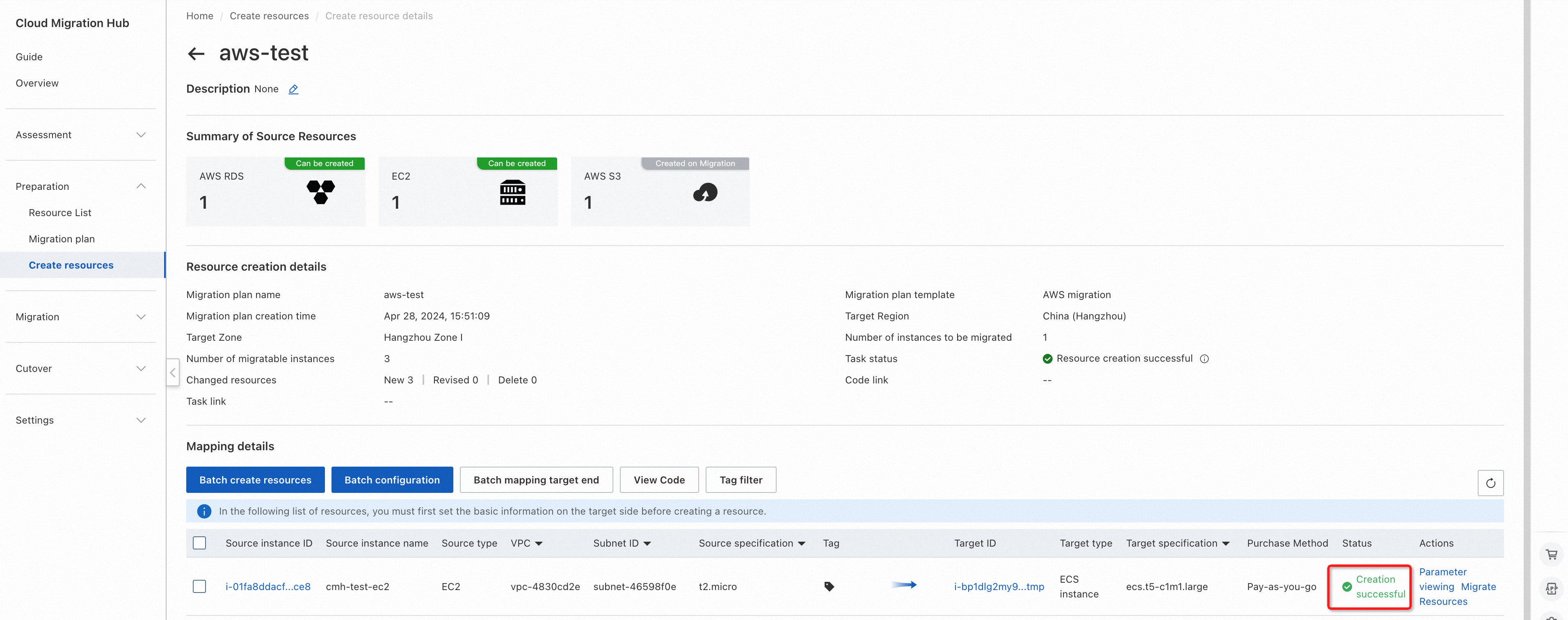The height and width of the screenshot is (620, 1568).
Task: Click the ecs.t5-c1m1.large target specification
Action: tap(1167, 586)
